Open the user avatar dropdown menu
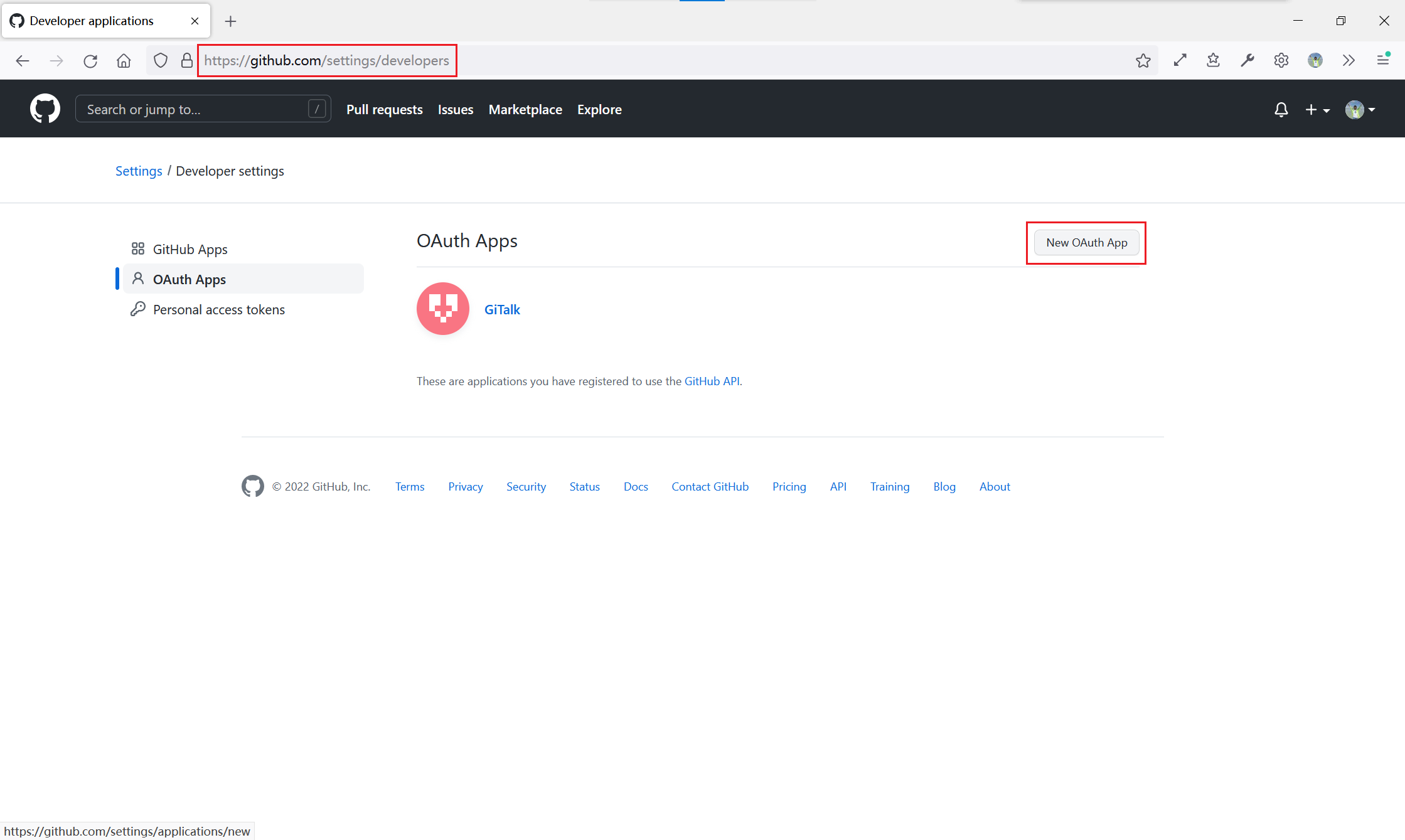This screenshot has width=1405, height=840. pyautogui.click(x=1360, y=110)
